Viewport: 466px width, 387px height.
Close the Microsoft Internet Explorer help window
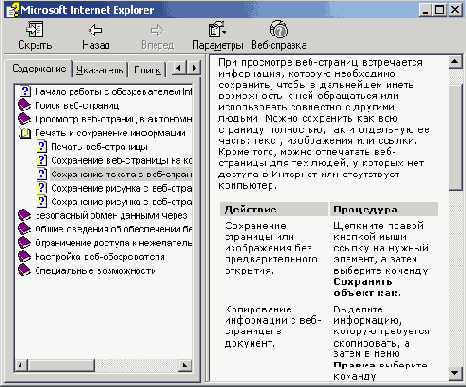click(x=454, y=10)
